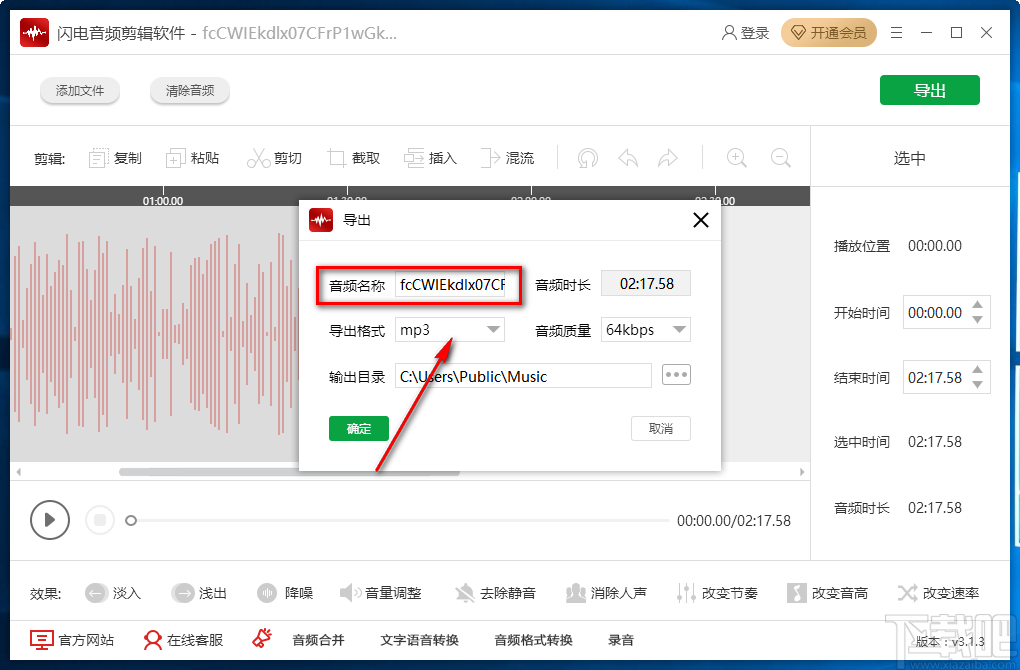
Task: Apply Remove Vocals (消除人声)
Action: click(606, 593)
